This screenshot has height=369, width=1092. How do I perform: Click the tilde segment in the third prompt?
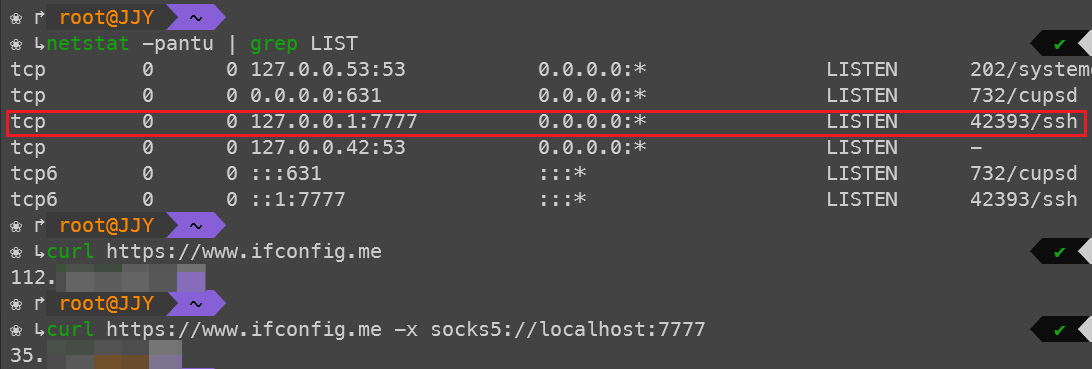pyautogui.click(x=196, y=304)
